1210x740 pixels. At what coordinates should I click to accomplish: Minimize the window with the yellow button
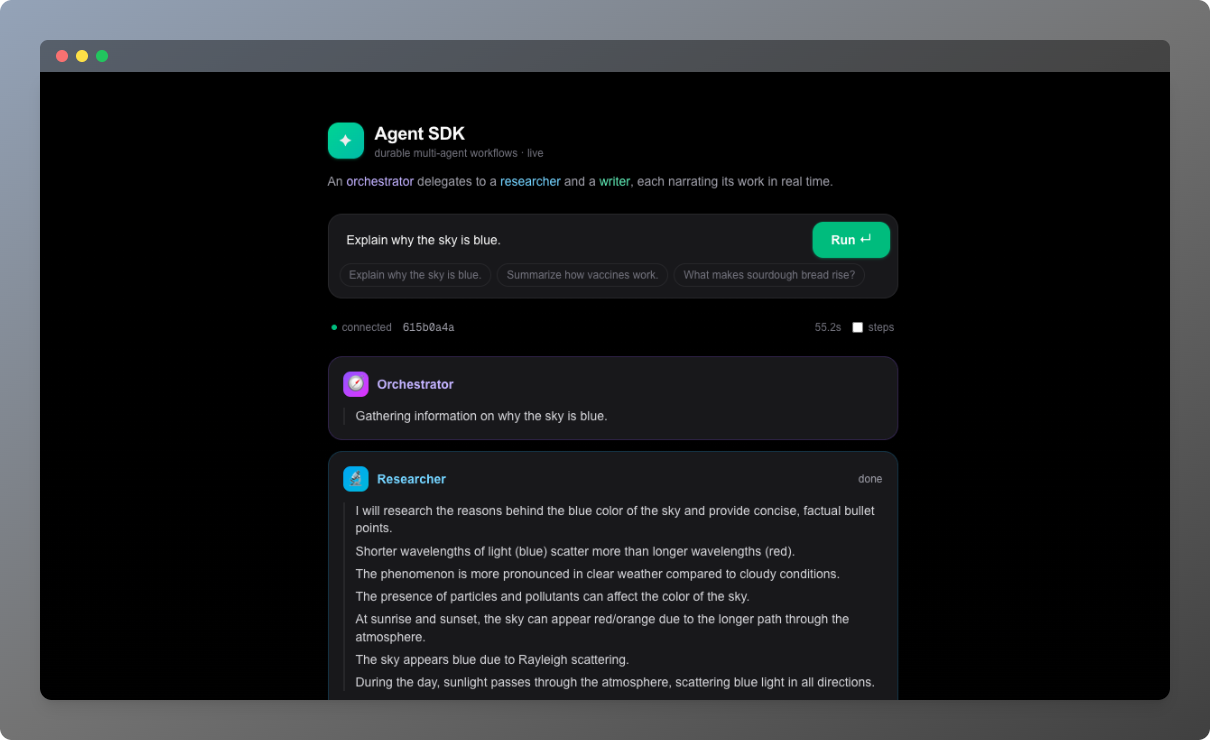[x=82, y=56]
